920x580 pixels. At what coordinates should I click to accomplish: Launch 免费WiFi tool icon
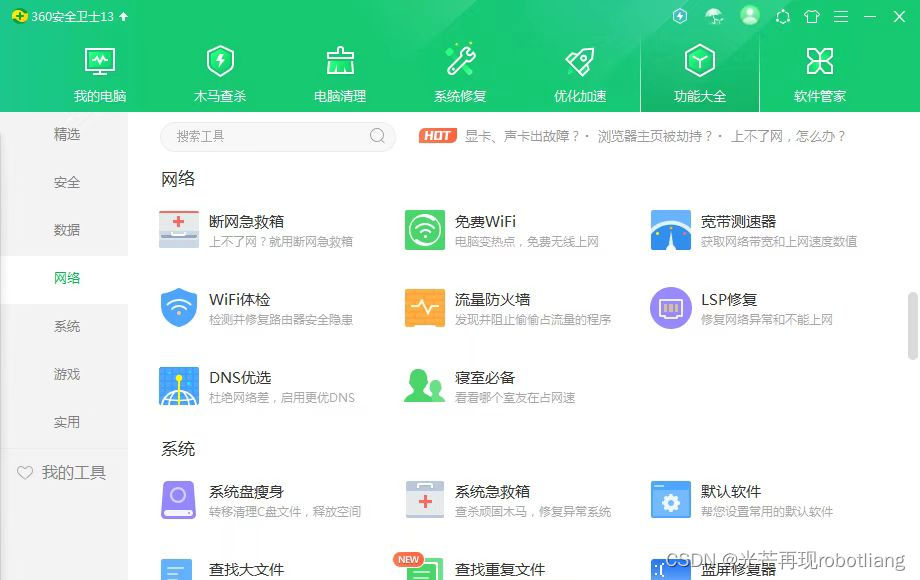[425, 230]
